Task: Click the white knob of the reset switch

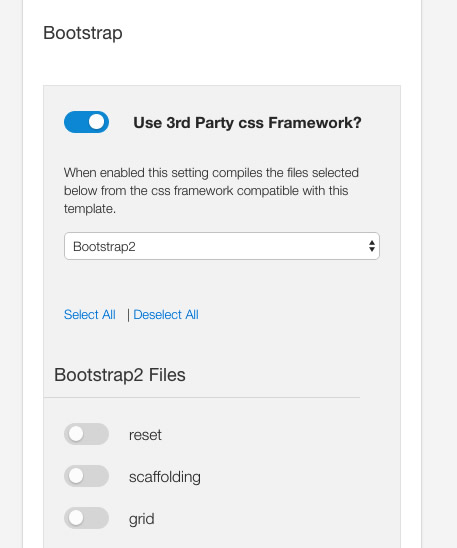Action: tap(76, 434)
